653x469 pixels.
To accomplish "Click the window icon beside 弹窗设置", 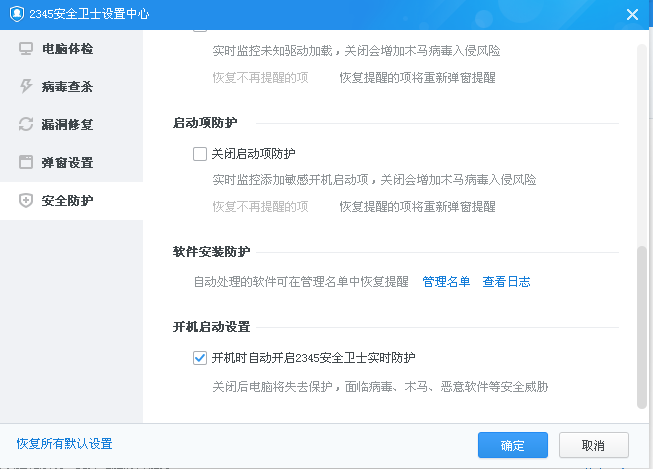I will 26,162.
